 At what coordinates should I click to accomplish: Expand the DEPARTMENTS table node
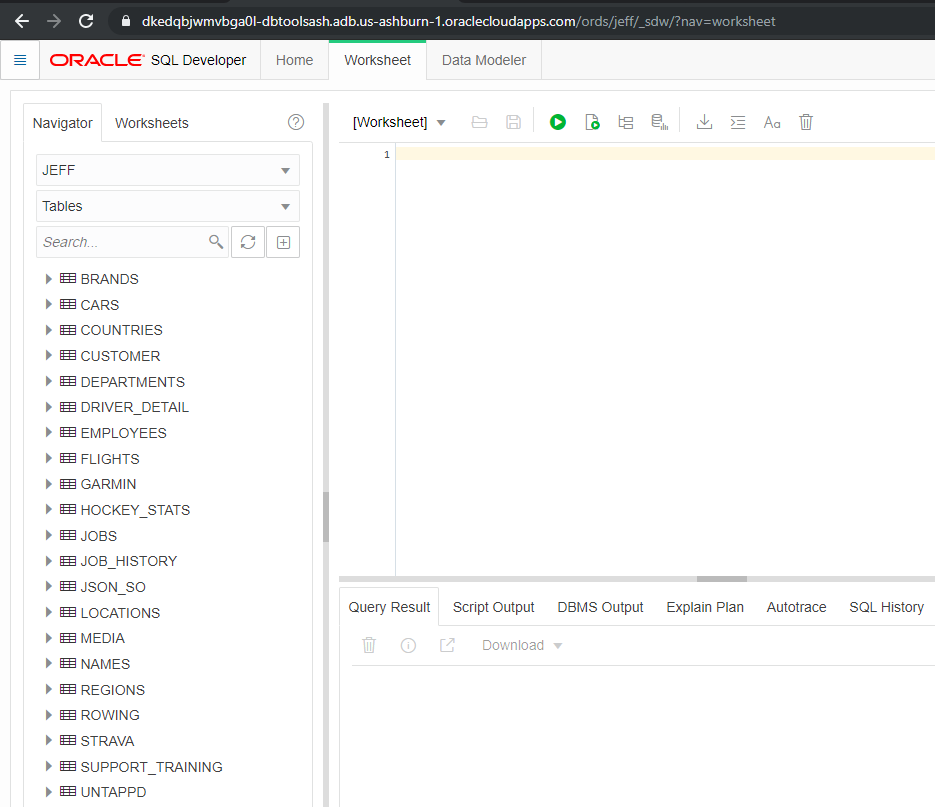pos(49,381)
